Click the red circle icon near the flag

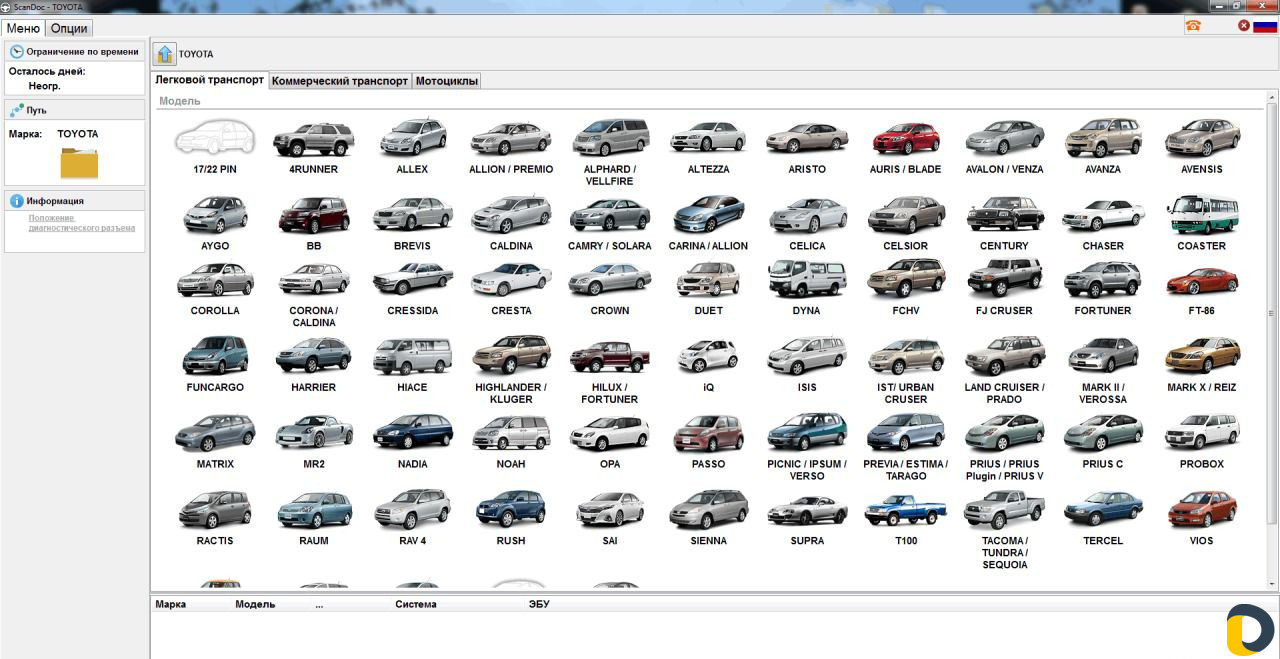tap(1244, 26)
